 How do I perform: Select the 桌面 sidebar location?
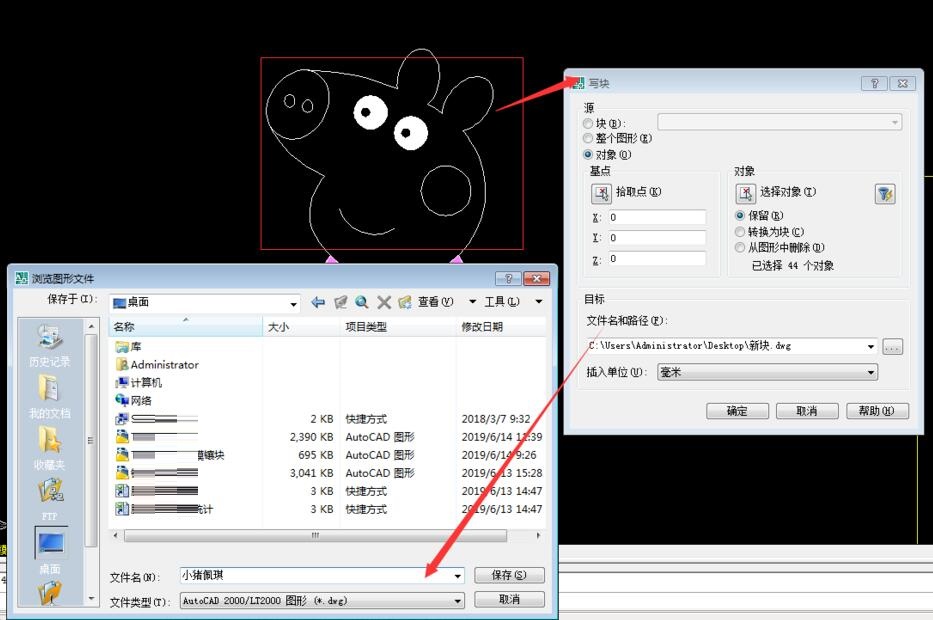point(50,550)
